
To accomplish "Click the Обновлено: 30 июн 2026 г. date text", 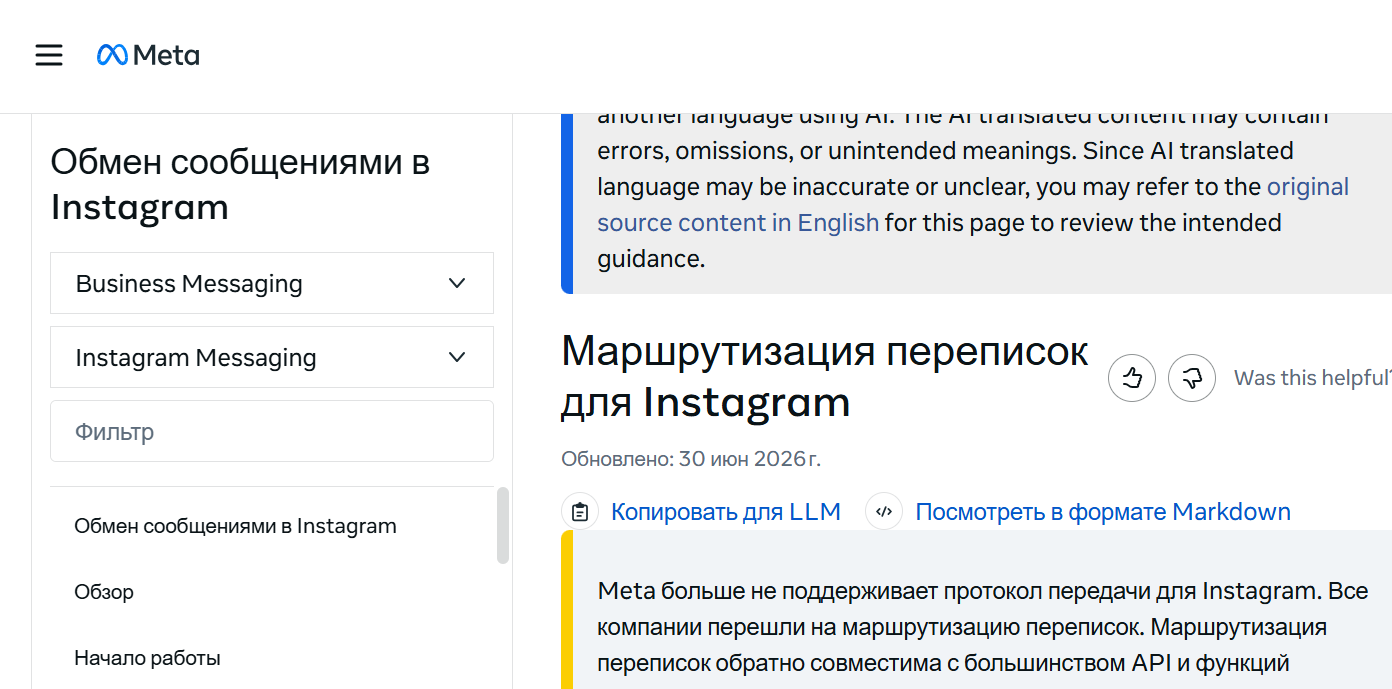I will (x=691, y=459).
